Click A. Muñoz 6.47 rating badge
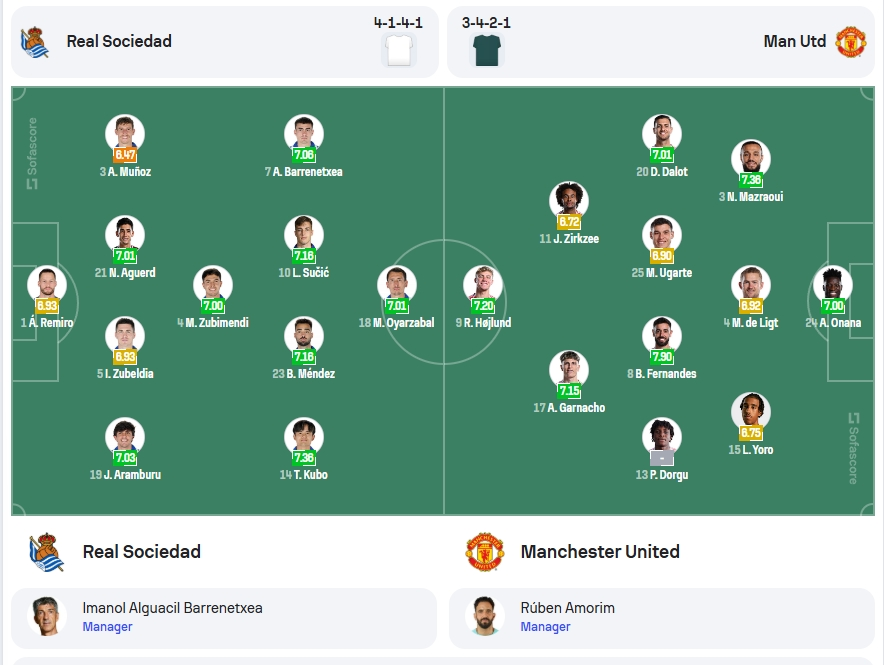Image resolution: width=884 pixels, height=665 pixels. pos(125,154)
